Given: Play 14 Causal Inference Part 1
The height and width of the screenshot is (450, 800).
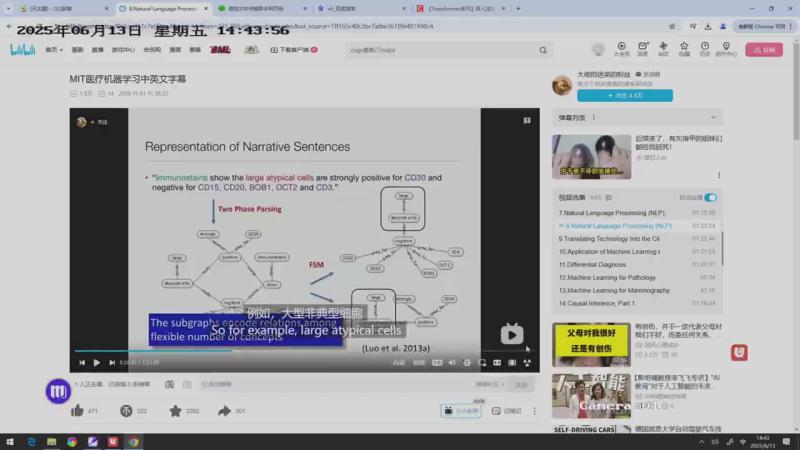Looking at the screenshot, I should tap(637, 303).
